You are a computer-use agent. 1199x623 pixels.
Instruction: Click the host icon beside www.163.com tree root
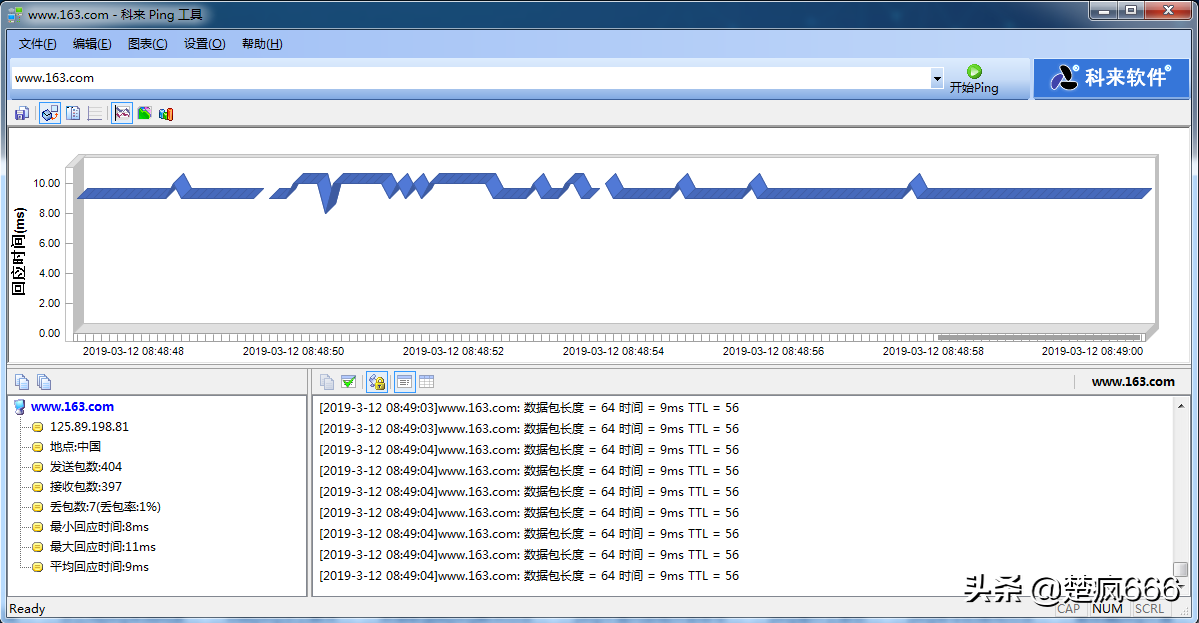[20, 407]
